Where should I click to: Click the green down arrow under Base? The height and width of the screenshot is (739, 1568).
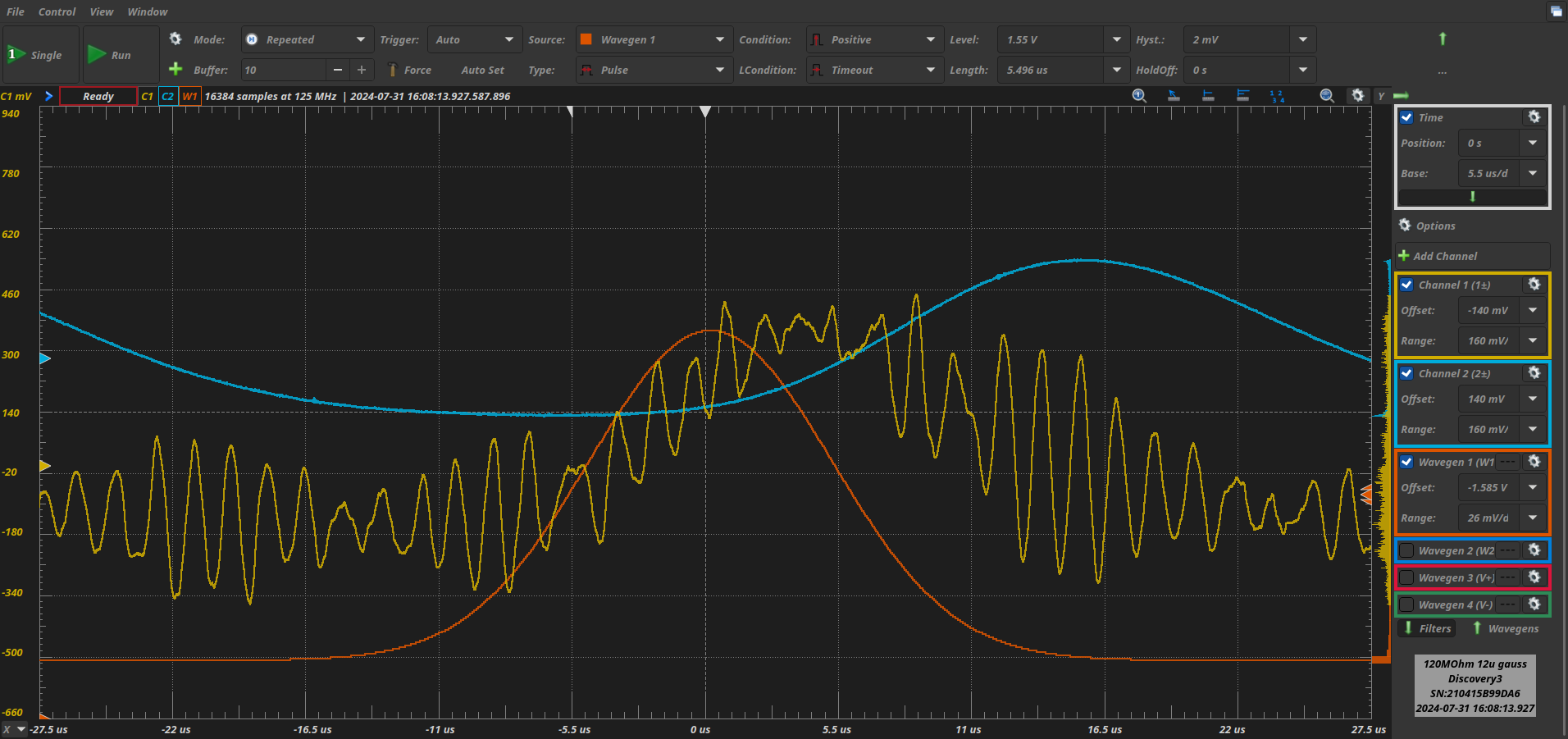[1473, 197]
